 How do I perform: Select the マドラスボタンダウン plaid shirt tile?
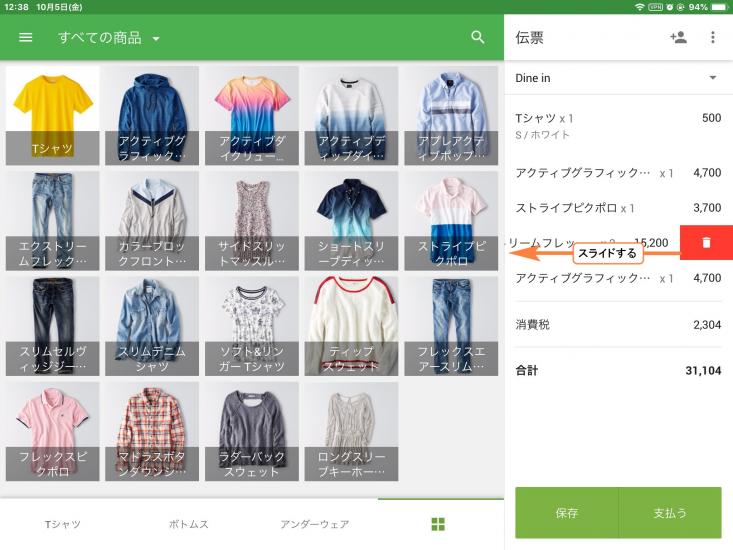152,431
